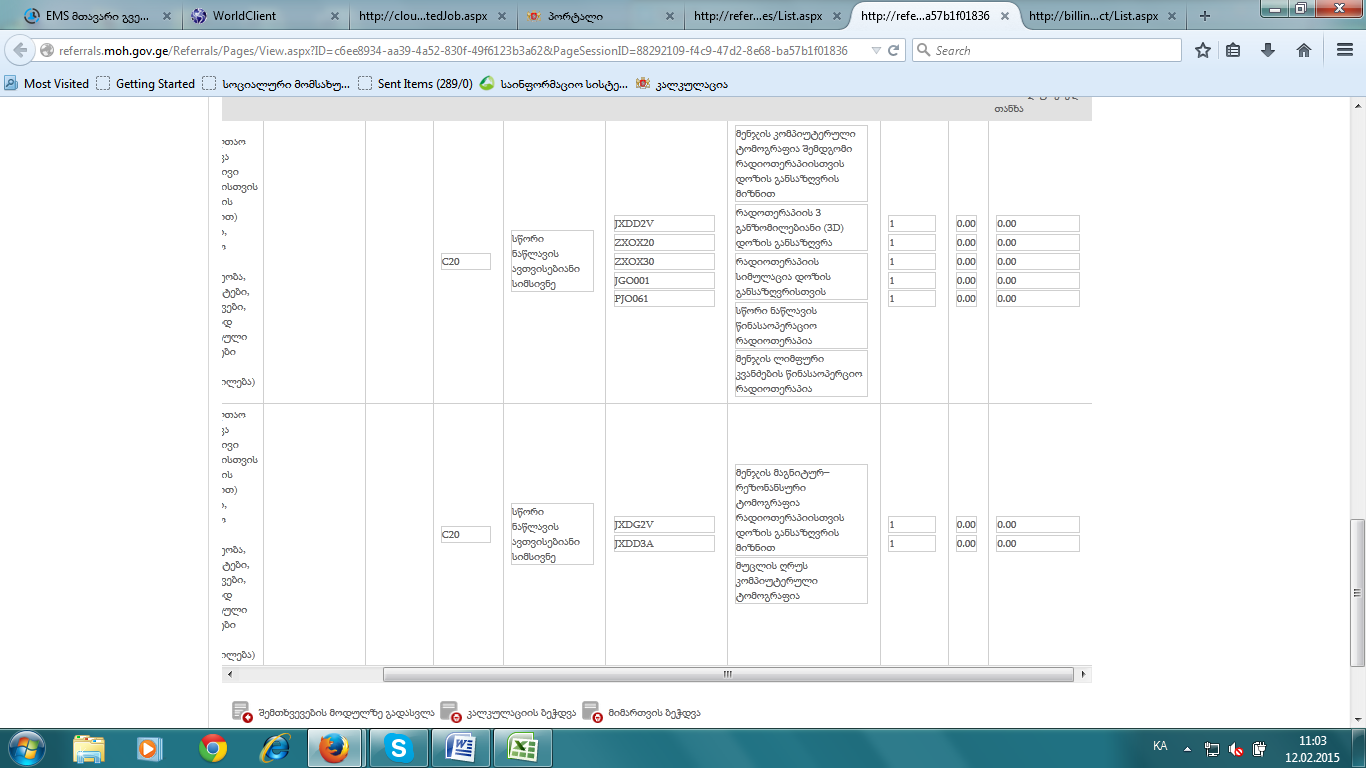Open URL history dropdown in address bar

[876, 50]
